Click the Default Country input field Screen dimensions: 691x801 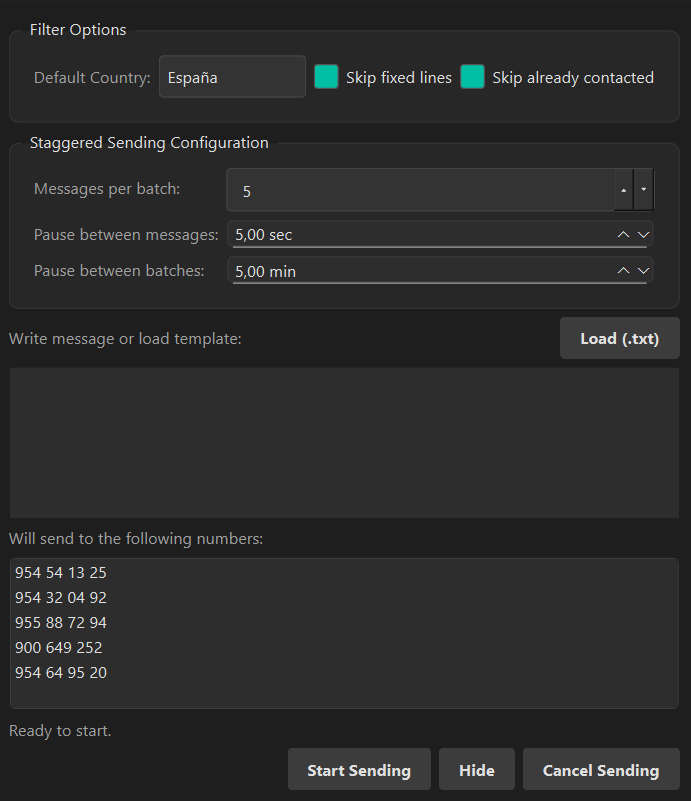pyautogui.click(x=232, y=77)
